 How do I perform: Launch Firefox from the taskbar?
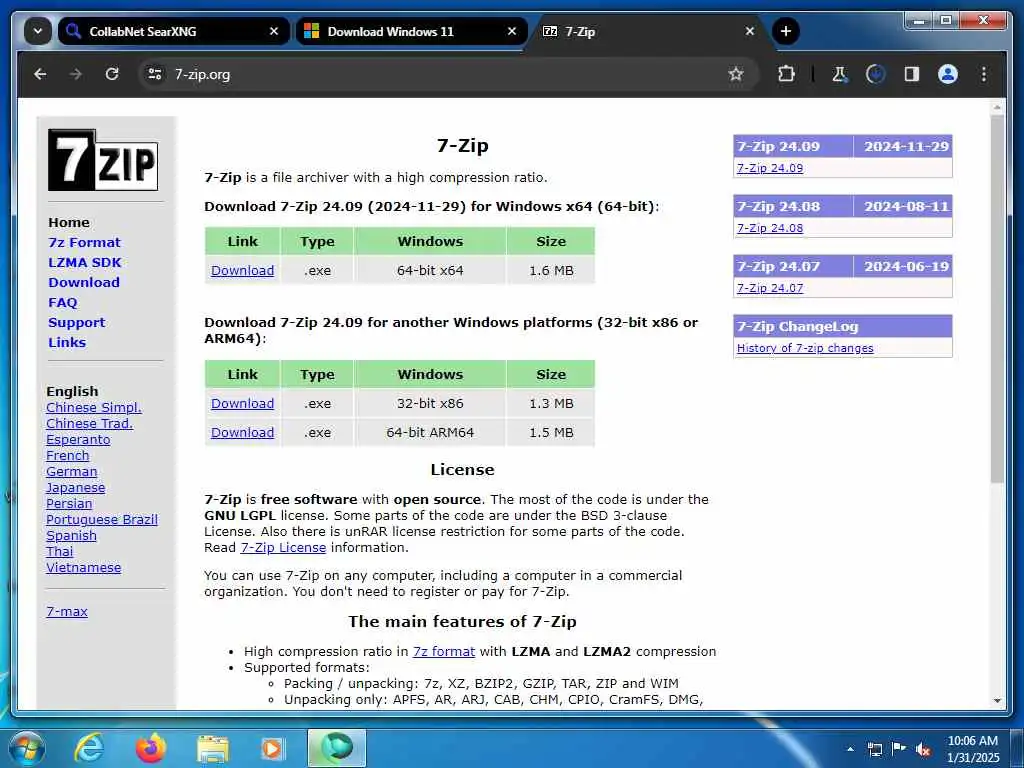coord(151,748)
